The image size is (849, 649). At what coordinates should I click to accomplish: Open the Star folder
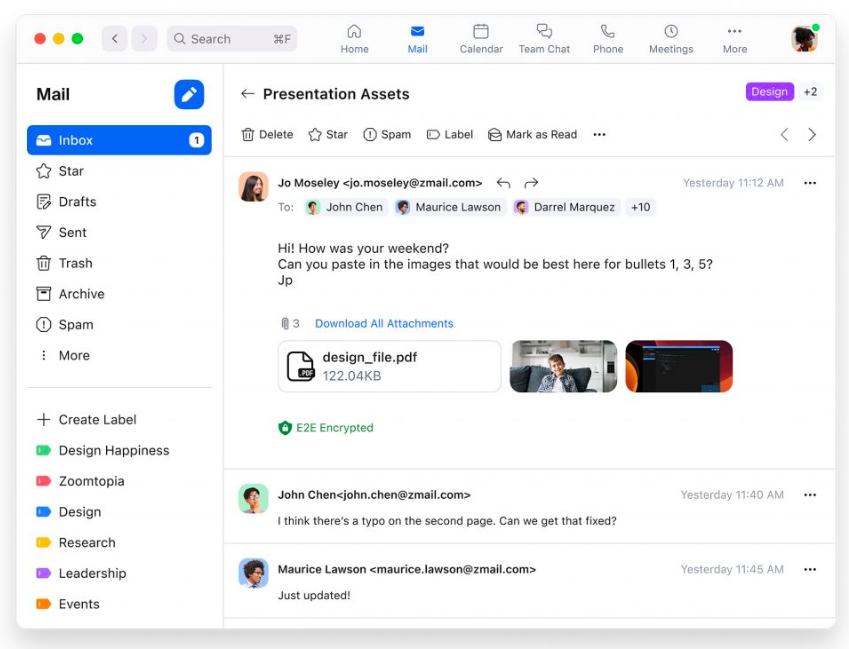pos(119,171)
